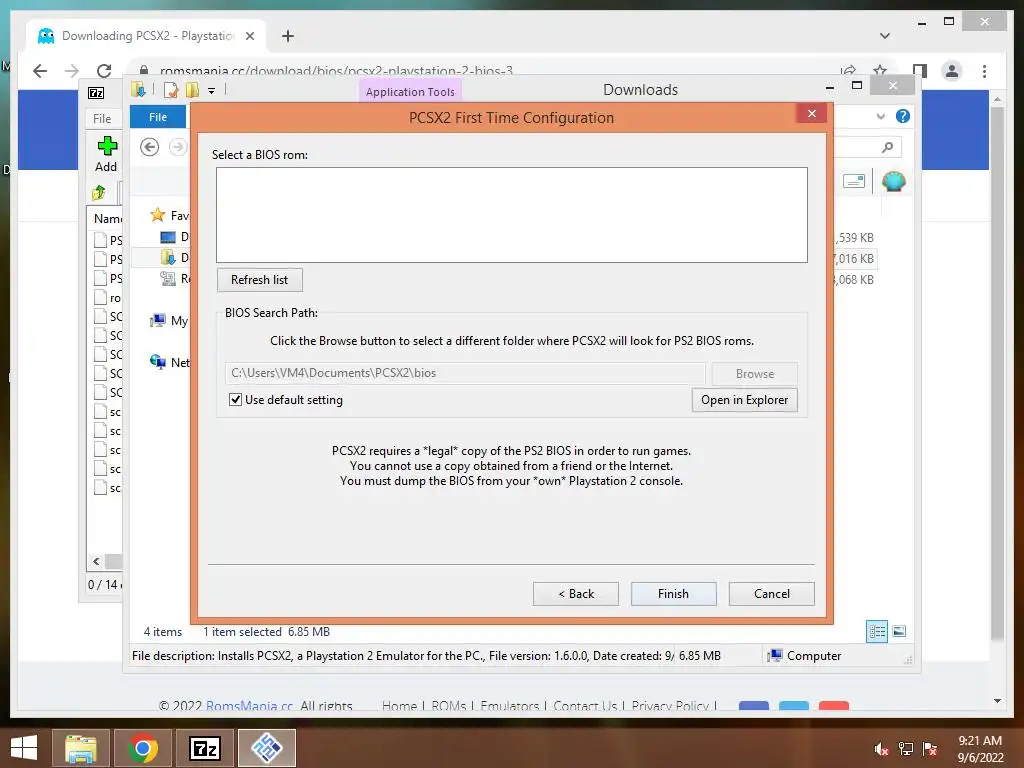Click the muted volume tray icon
This screenshot has height=768, width=1024.
[x=880, y=748]
